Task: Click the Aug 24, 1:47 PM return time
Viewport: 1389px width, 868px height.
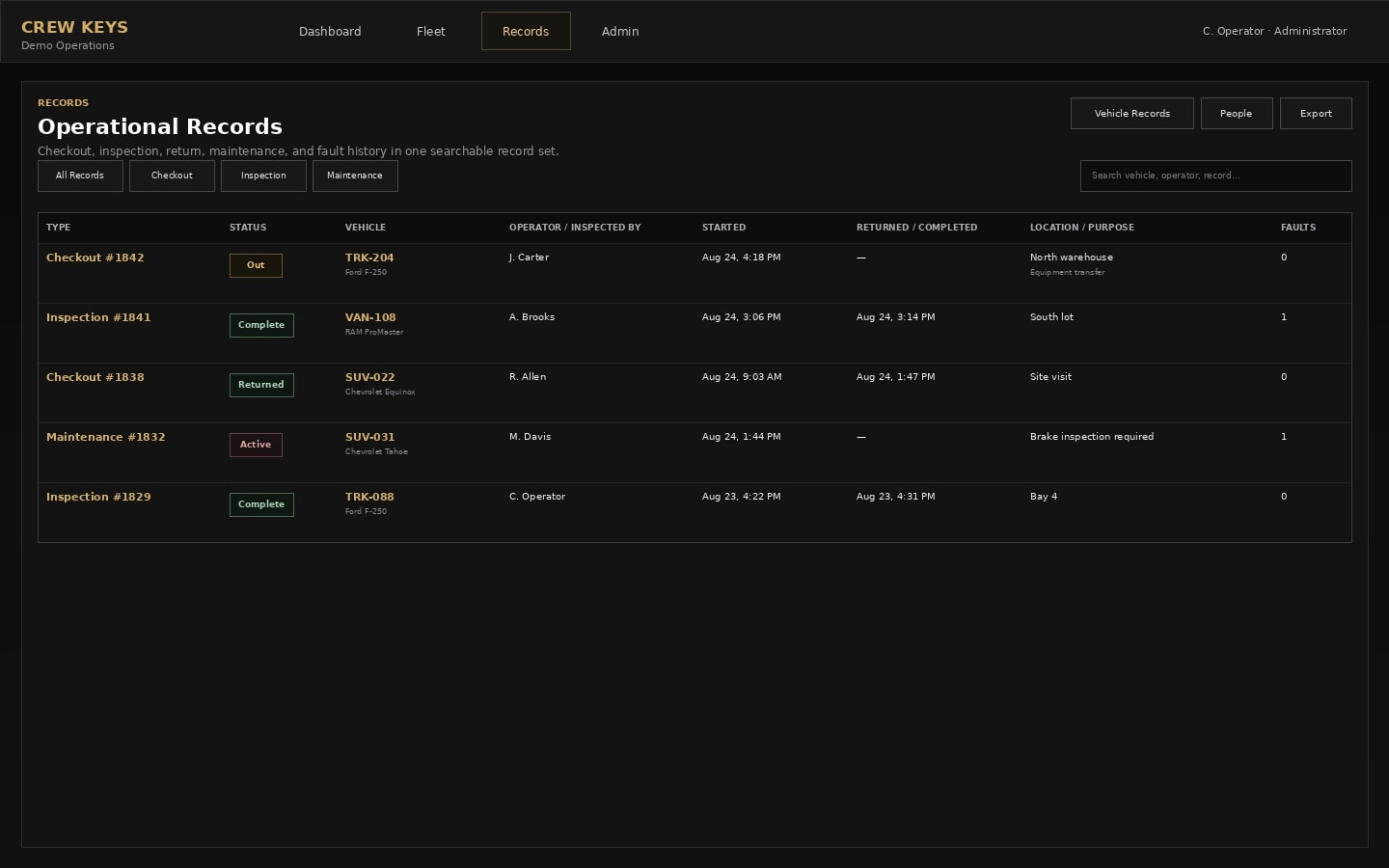Action: [x=896, y=377]
